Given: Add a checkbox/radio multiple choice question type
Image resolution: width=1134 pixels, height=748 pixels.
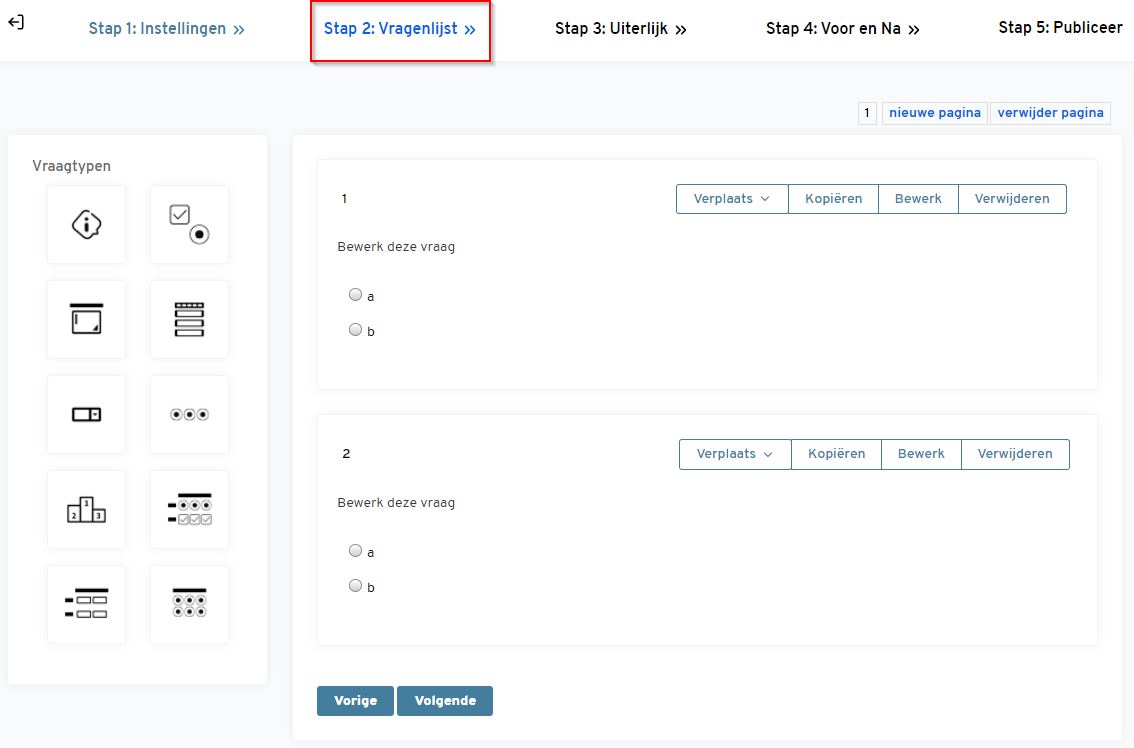Looking at the screenshot, I should (x=189, y=225).
